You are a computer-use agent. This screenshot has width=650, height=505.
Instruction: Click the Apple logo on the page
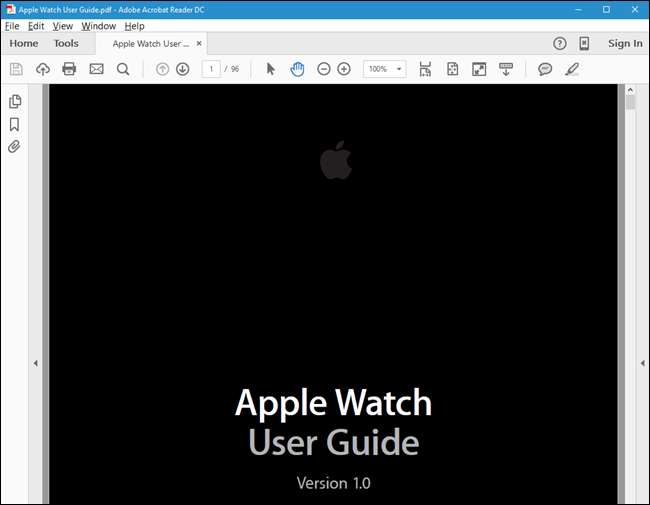tap(336, 160)
